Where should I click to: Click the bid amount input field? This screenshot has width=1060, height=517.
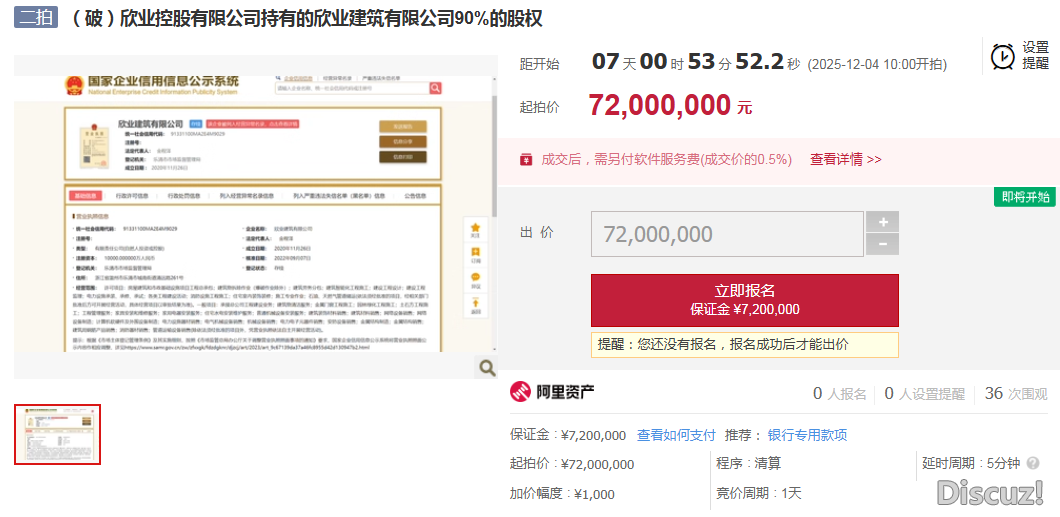[x=727, y=234]
